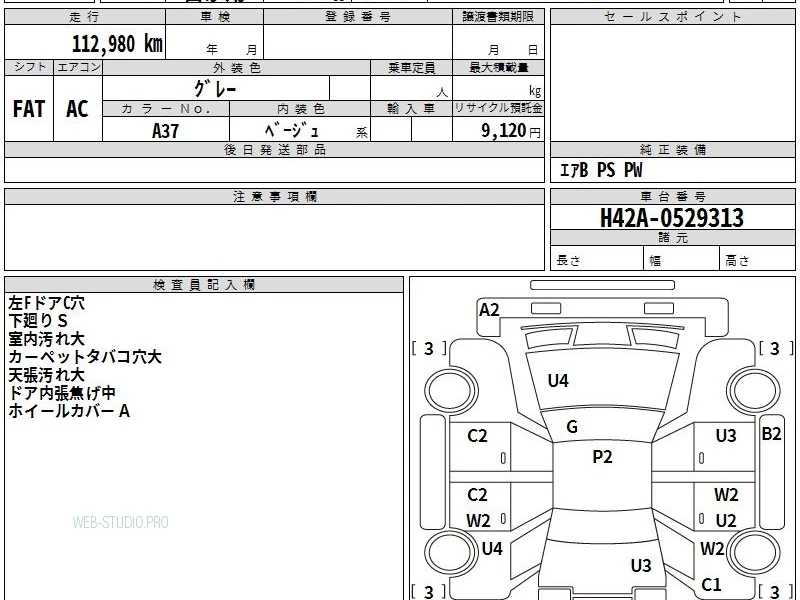Select the interior color ベージュ
The image size is (800, 600).
click(291, 130)
